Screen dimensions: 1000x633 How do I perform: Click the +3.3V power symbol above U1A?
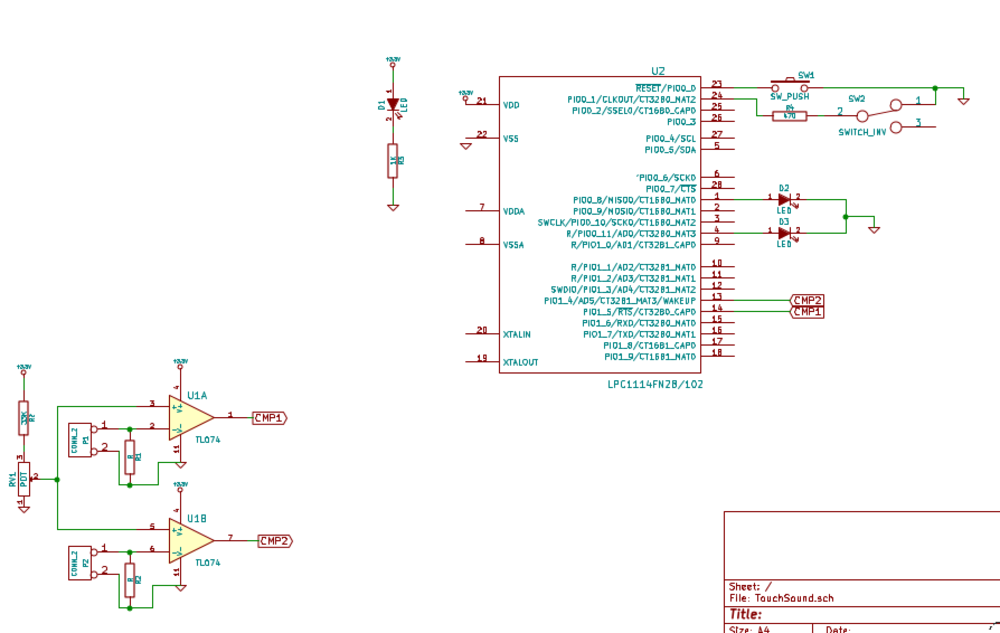pos(180,363)
